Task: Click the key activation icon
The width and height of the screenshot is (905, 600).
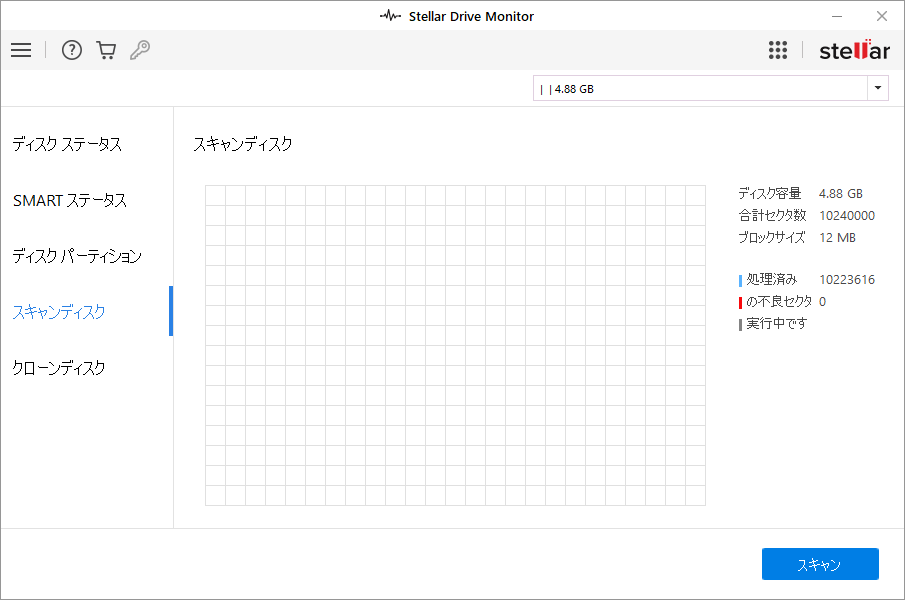Action: point(140,50)
